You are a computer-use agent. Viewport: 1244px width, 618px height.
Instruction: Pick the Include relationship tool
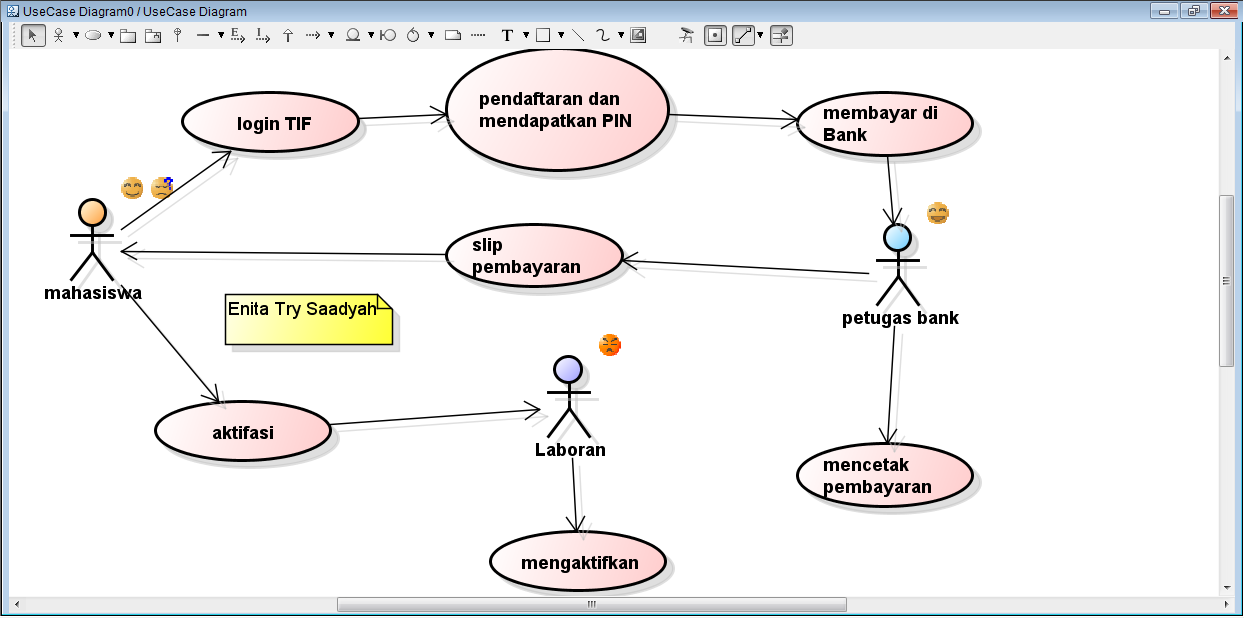coord(262,35)
